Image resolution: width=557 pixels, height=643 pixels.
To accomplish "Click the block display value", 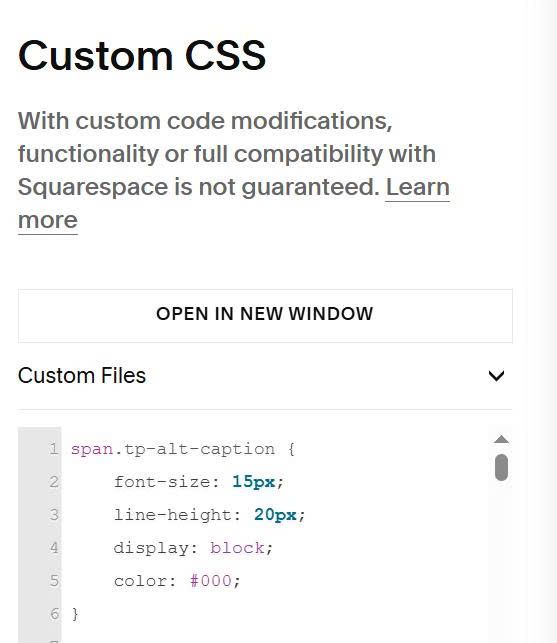I will [x=237, y=548].
